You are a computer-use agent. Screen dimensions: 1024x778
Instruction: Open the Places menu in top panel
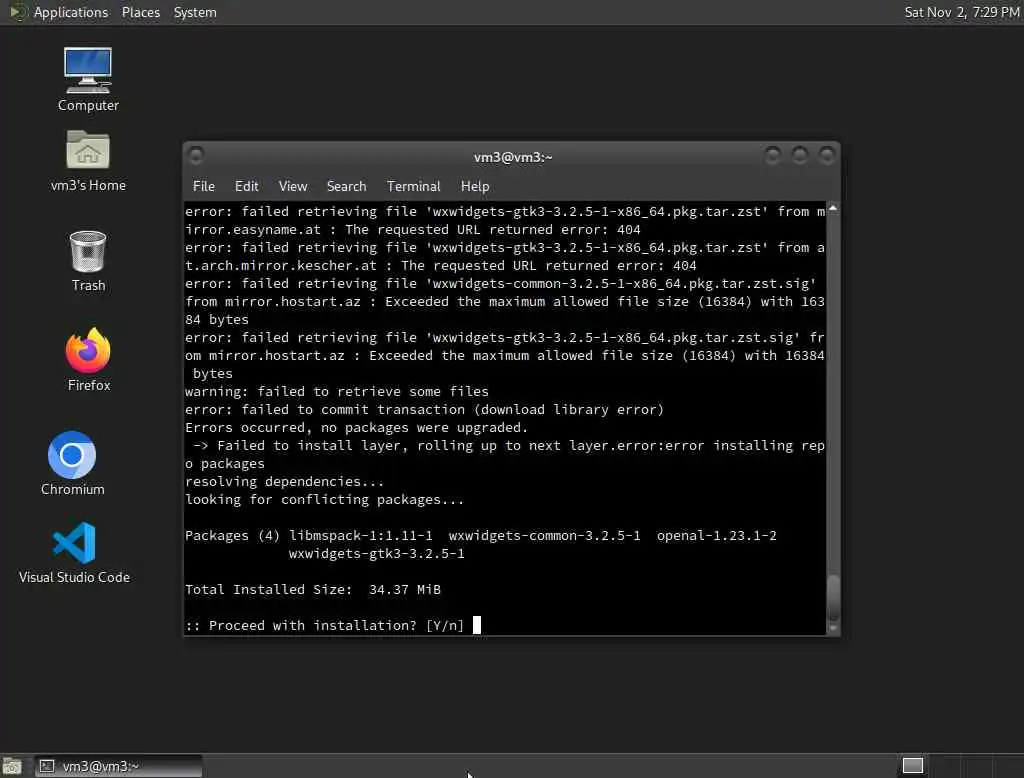[140, 12]
